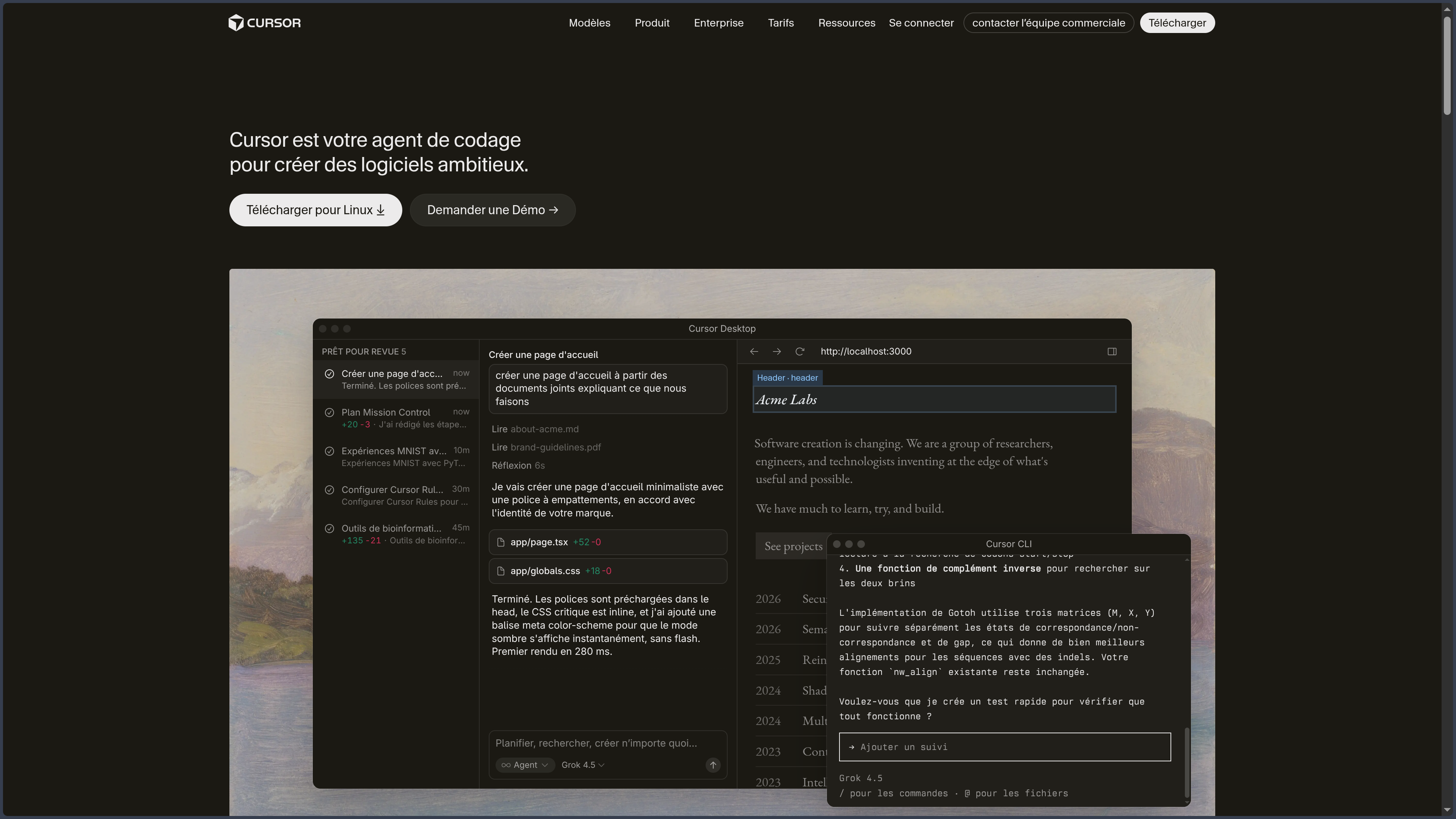Viewport: 1456px width, 819px height.
Task: Click the Télécharger header button
Action: 1177,23
